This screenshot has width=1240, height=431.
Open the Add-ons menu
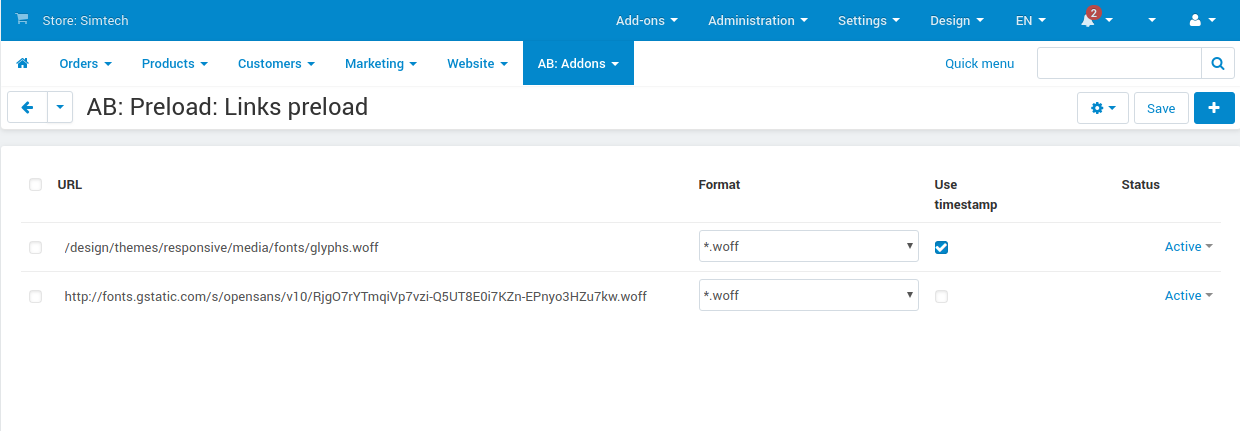coord(646,20)
